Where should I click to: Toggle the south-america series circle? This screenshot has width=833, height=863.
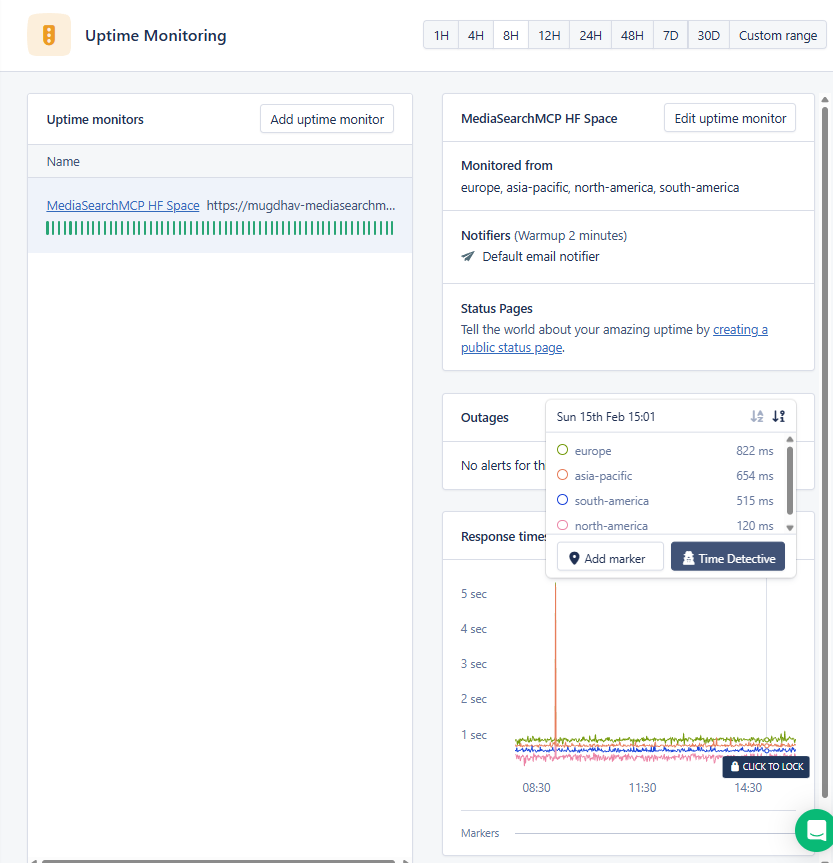point(562,501)
